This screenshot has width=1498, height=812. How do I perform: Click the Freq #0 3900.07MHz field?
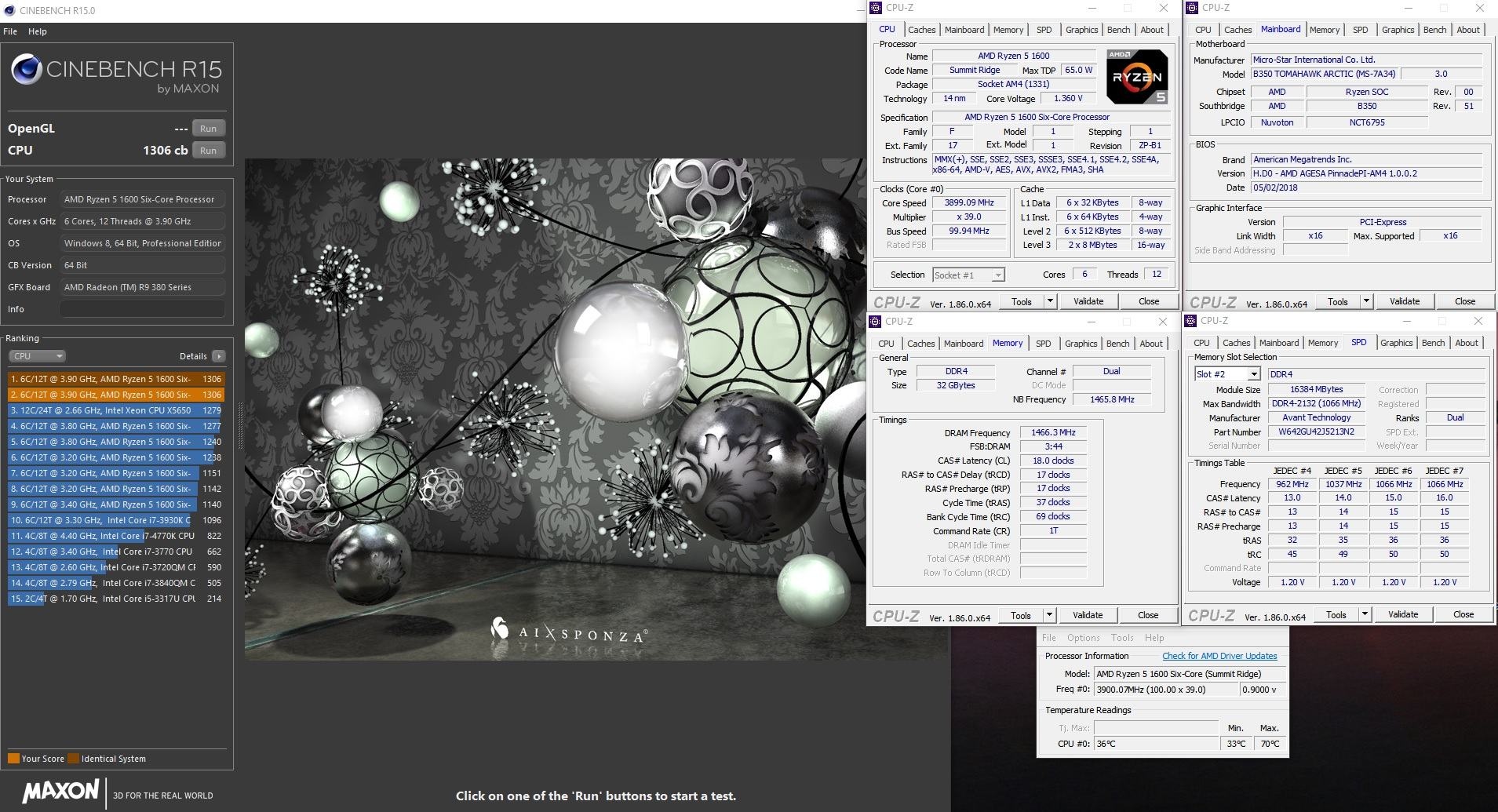click(1165, 690)
